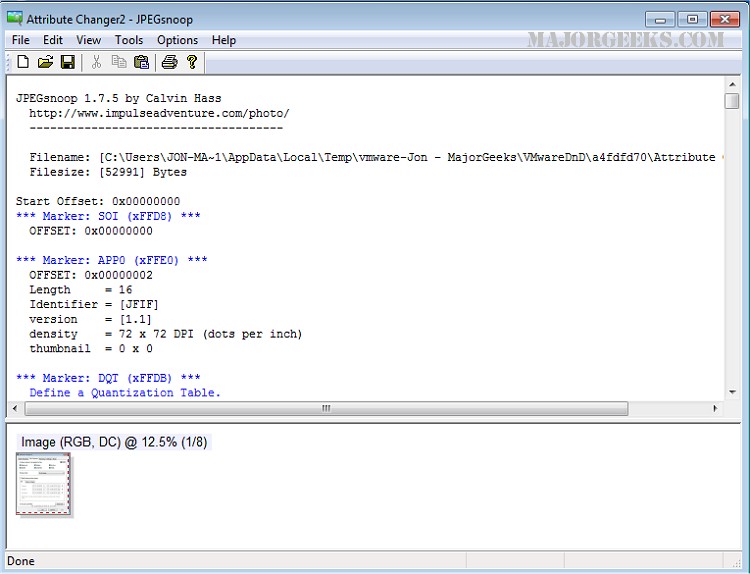Save log using the floppy disk icon
The height and width of the screenshot is (574, 750).
tap(68, 62)
